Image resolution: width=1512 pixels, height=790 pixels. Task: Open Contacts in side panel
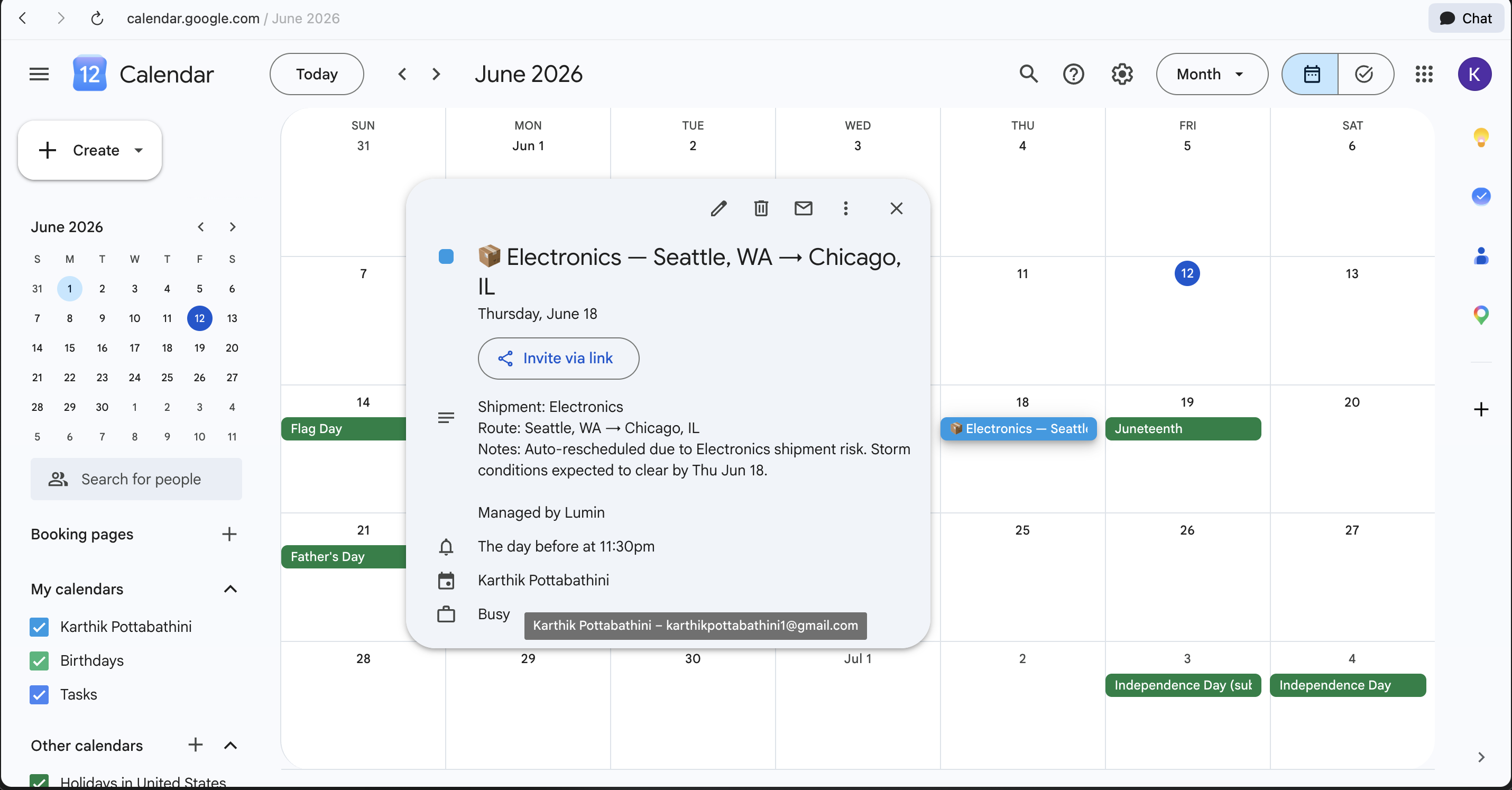pyautogui.click(x=1480, y=256)
